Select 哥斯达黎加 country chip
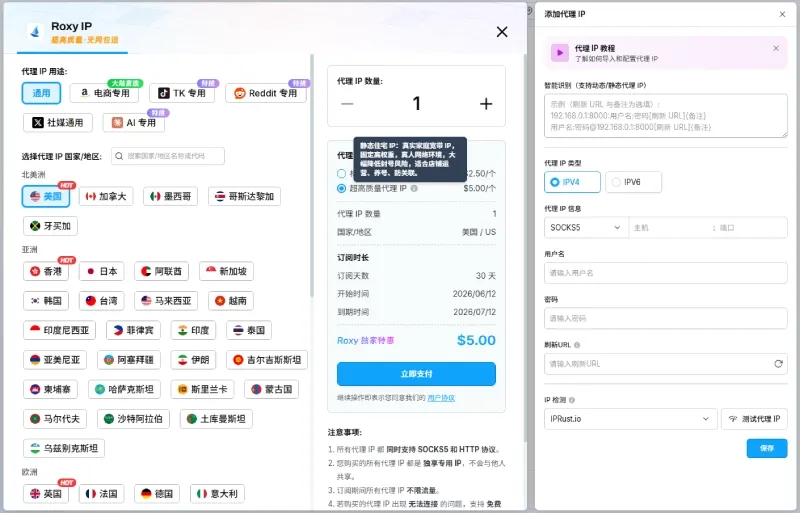 point(244,196)
